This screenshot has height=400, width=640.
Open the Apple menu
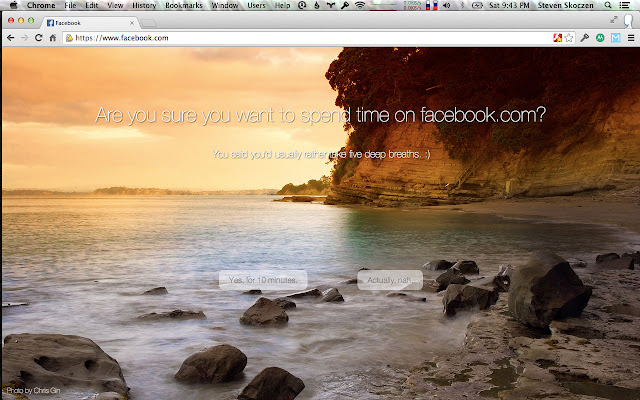tap(13, 5)
